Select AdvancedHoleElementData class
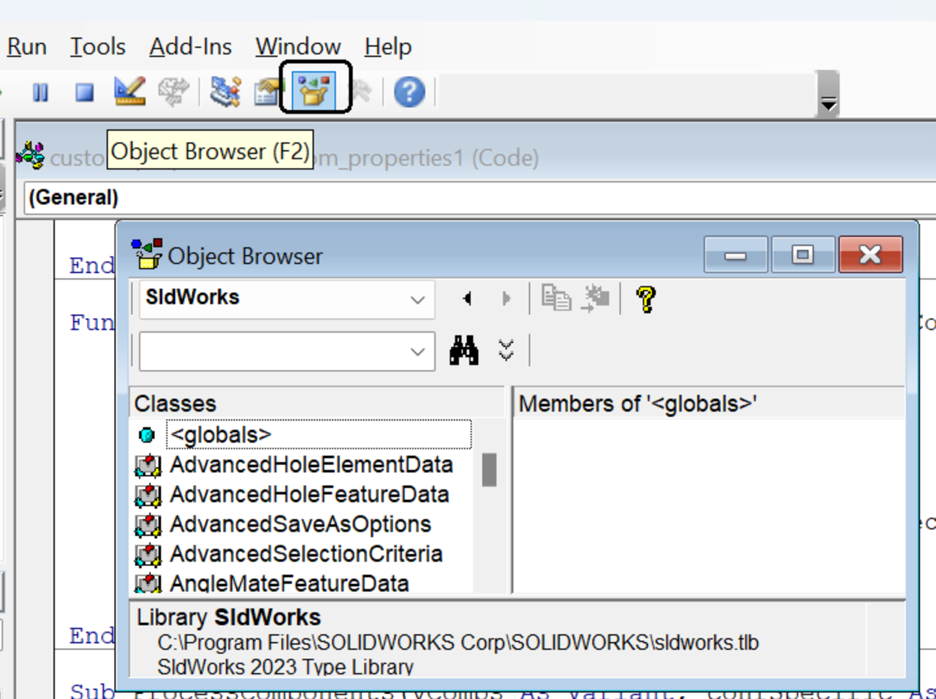 311,464
